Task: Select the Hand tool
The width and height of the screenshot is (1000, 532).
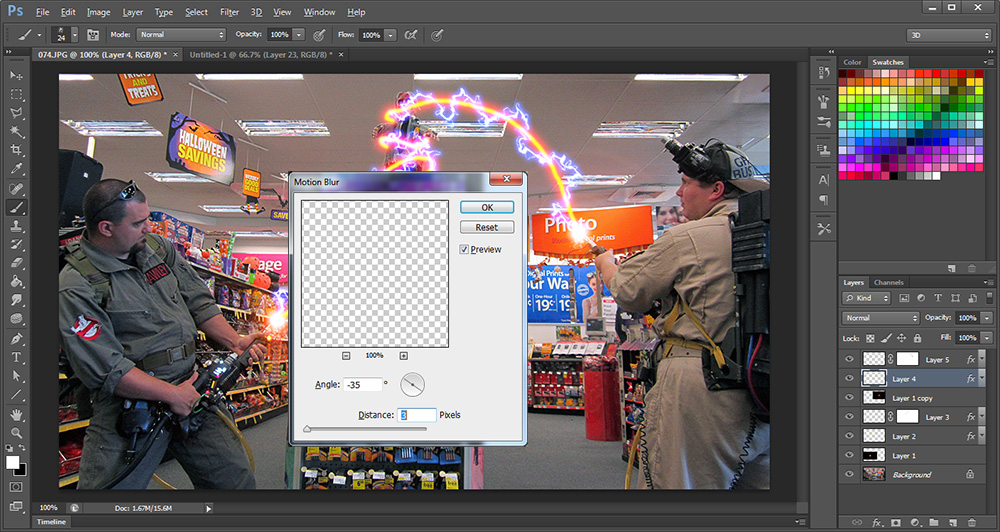Action: tap(17, 415)
